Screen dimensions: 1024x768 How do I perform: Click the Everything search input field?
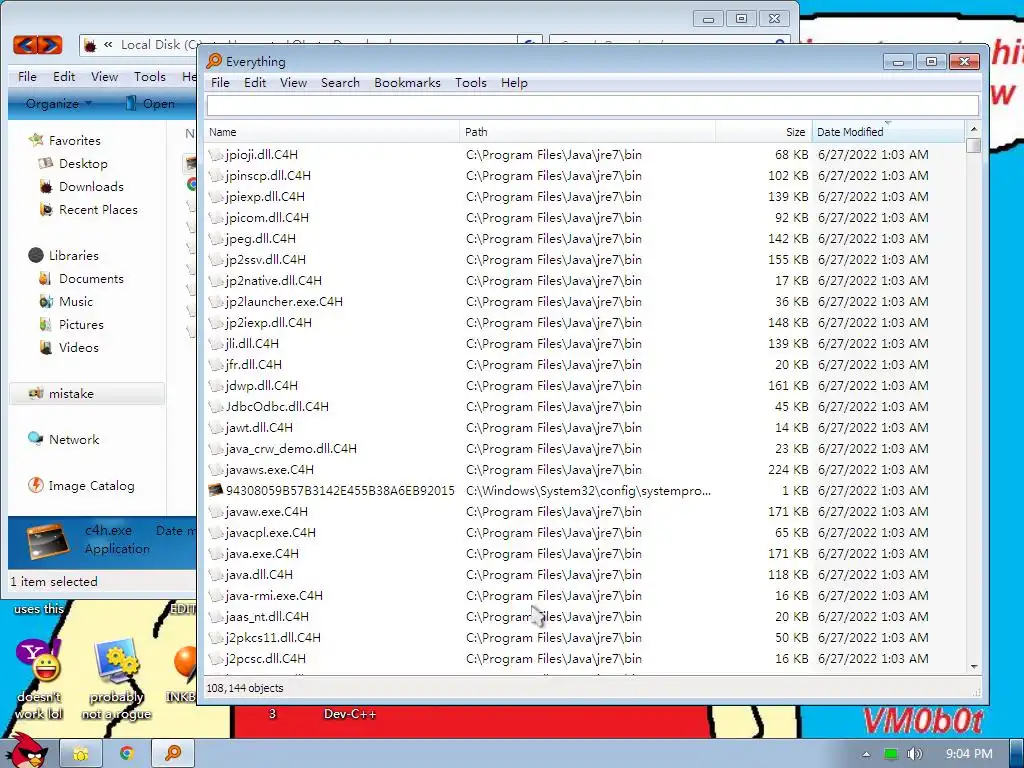tap(592, 106)
